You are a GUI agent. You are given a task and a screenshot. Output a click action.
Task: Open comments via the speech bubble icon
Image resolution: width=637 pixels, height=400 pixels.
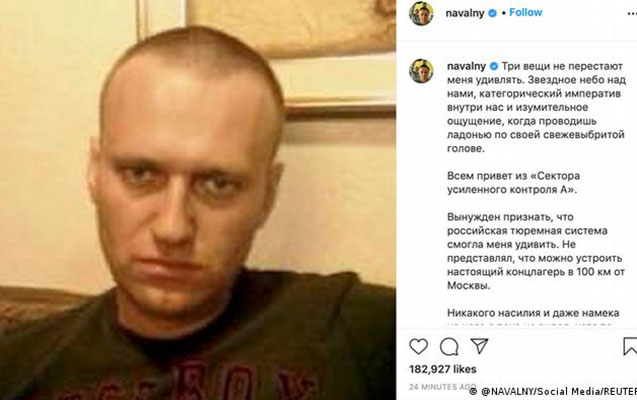click(x=449, y=347)
